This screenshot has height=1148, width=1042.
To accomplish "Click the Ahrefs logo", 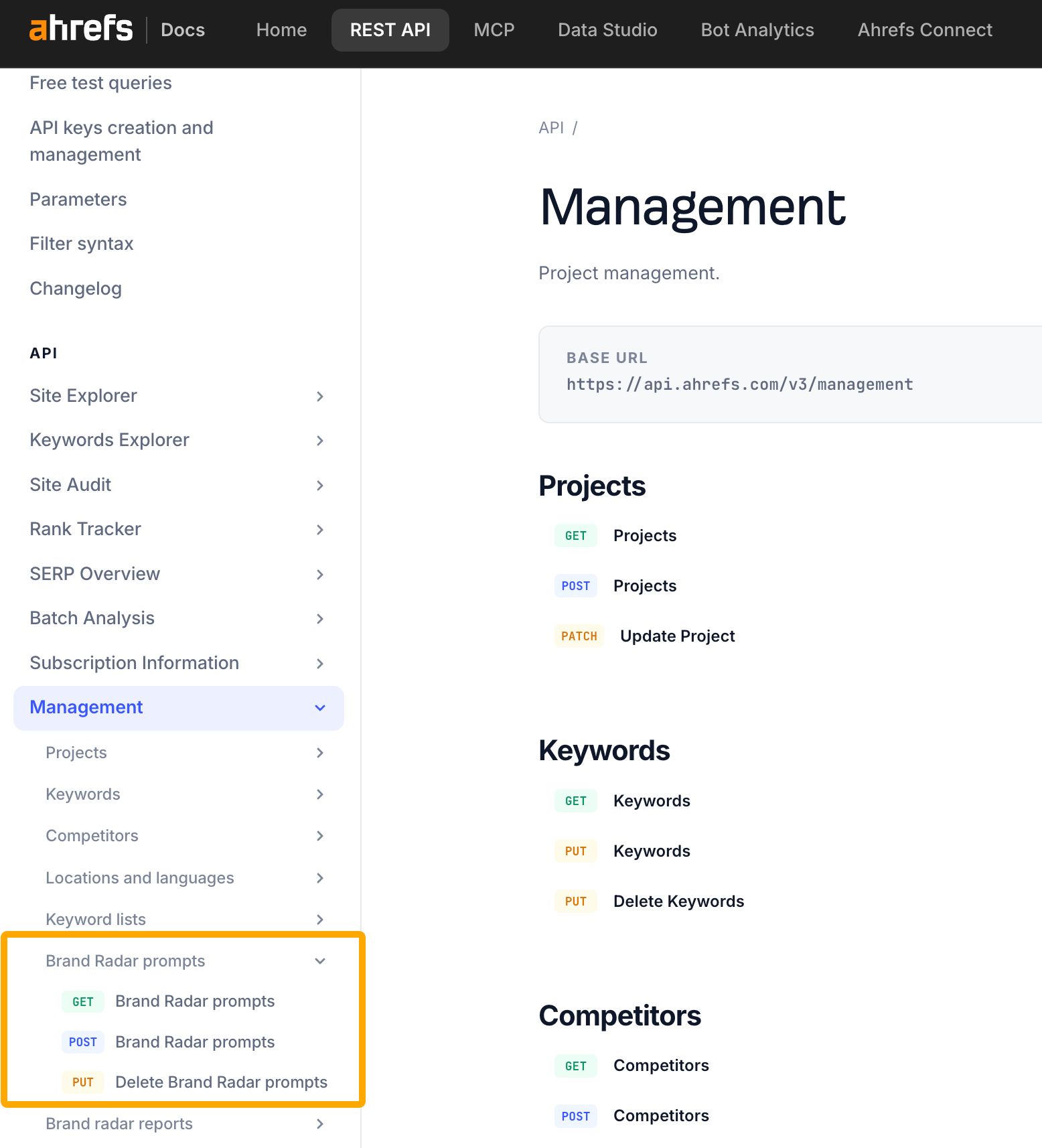I will pos(81,29).
